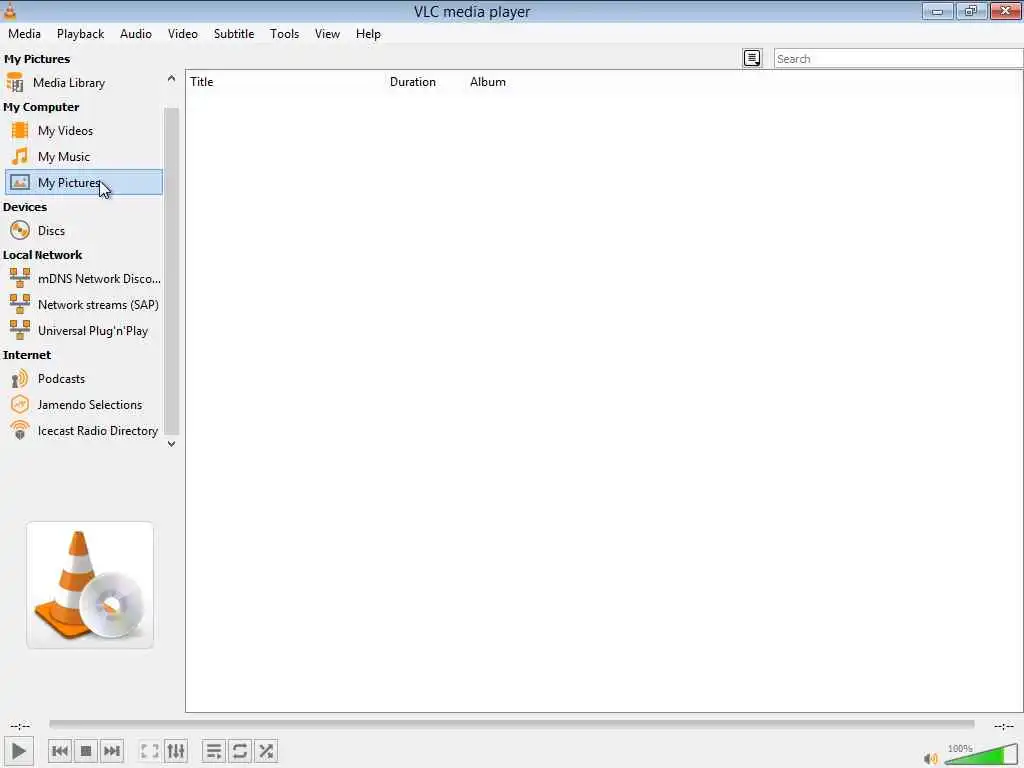Sort playlist by Title column
The height and width of the screenshot is (768, 1024).
pos(202,82)
